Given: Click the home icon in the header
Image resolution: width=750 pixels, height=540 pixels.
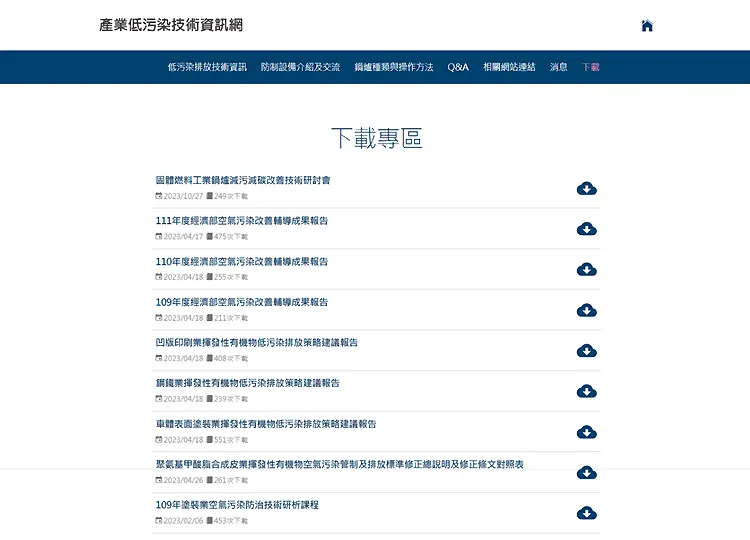Looking at the screenshot, I should point(647,26).
